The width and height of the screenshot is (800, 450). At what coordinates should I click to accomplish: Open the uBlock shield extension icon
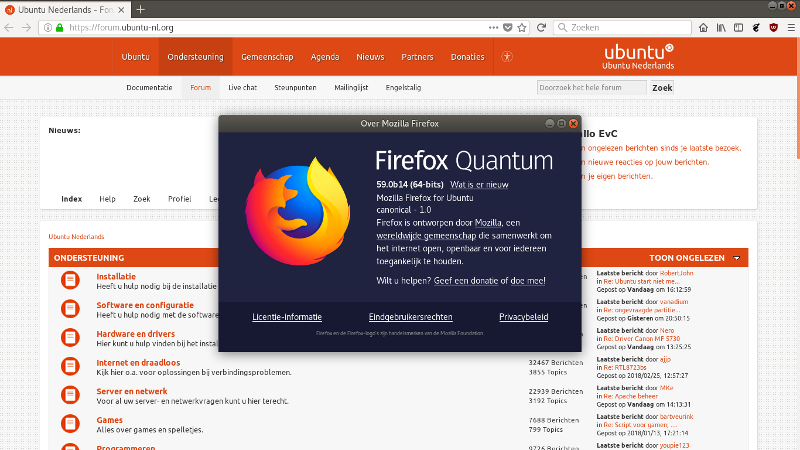point(773,28)
